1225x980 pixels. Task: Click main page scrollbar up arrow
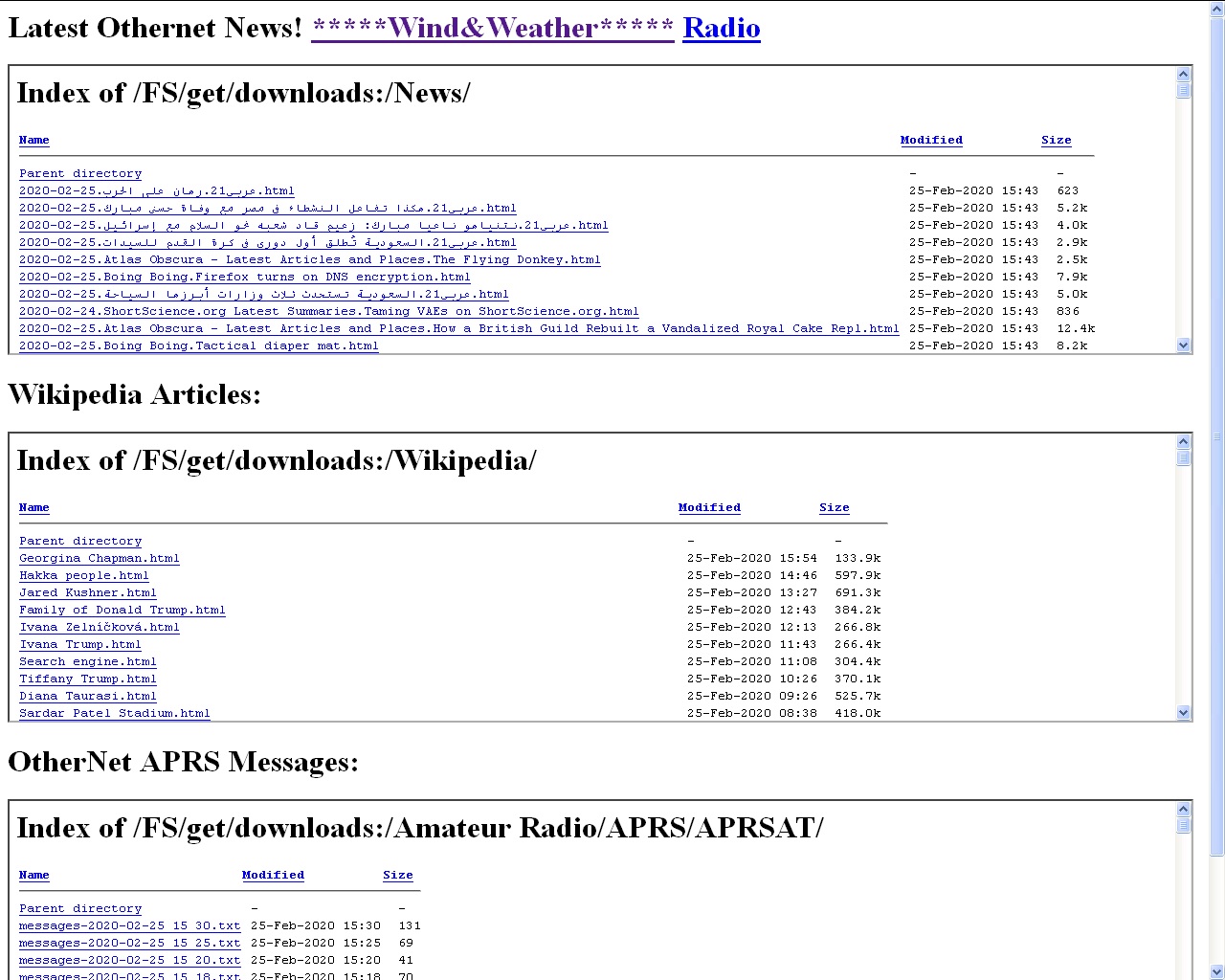pyautogui.click(x=1217, y=10)
